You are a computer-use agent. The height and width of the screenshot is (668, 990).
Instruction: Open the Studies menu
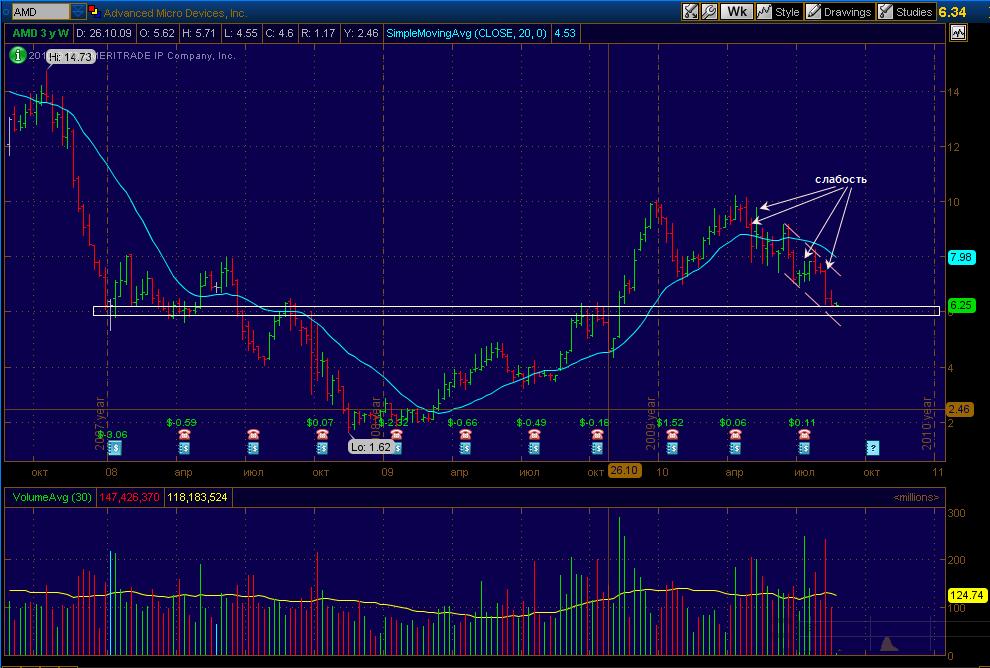(906, 11)
